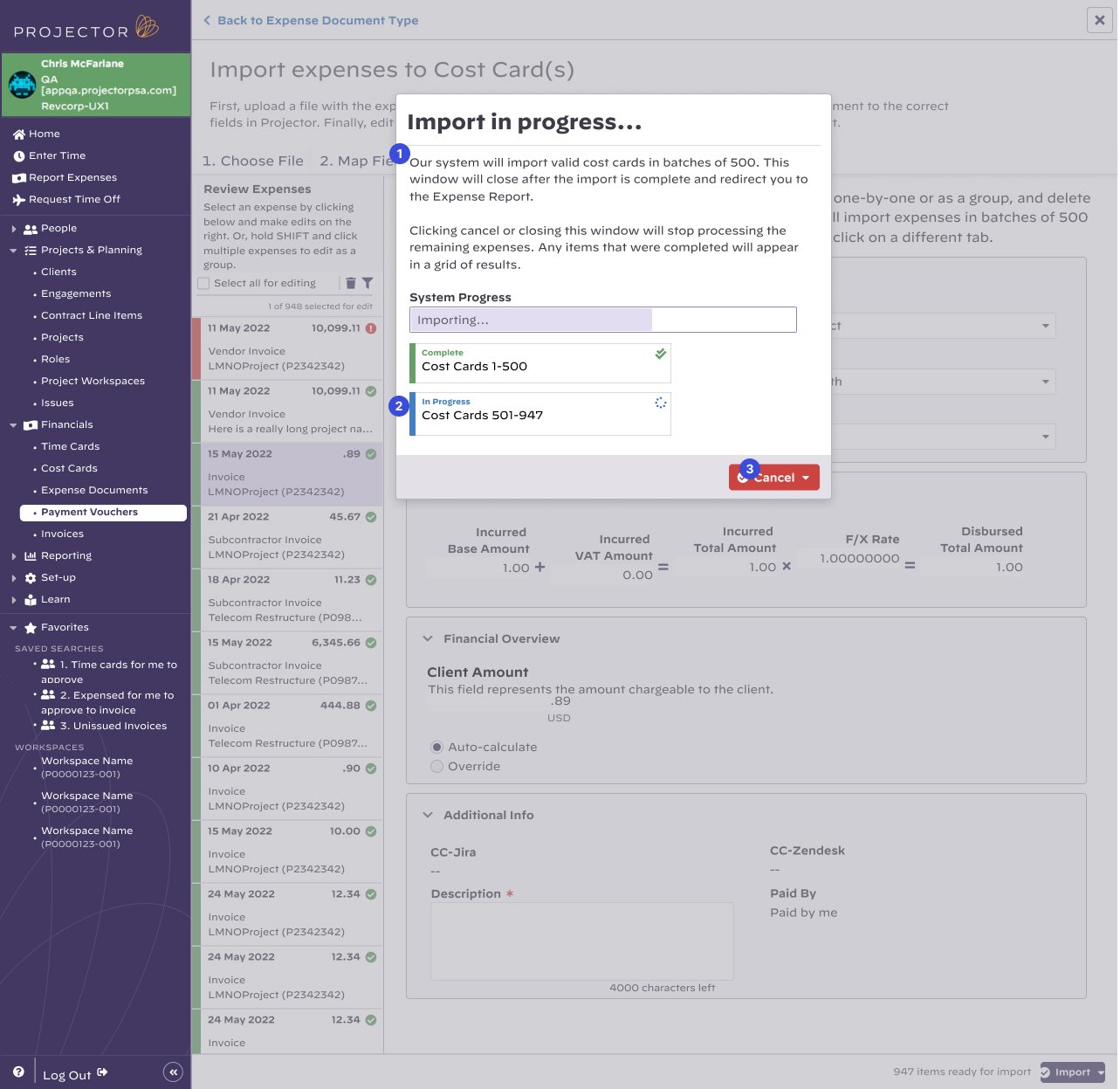Viewport: 1120px width, 1089px height.
Task: Expand the Reporting section arrow
Action: click(x=13, y=556)
